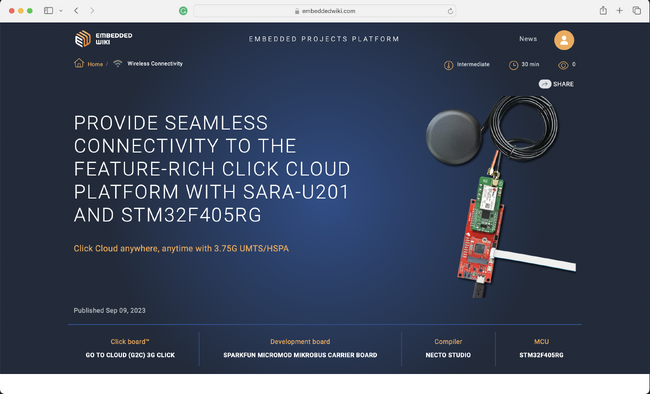Click the Intermediate level text
This screenshot has width=650, height=395.
pos(473,64)
